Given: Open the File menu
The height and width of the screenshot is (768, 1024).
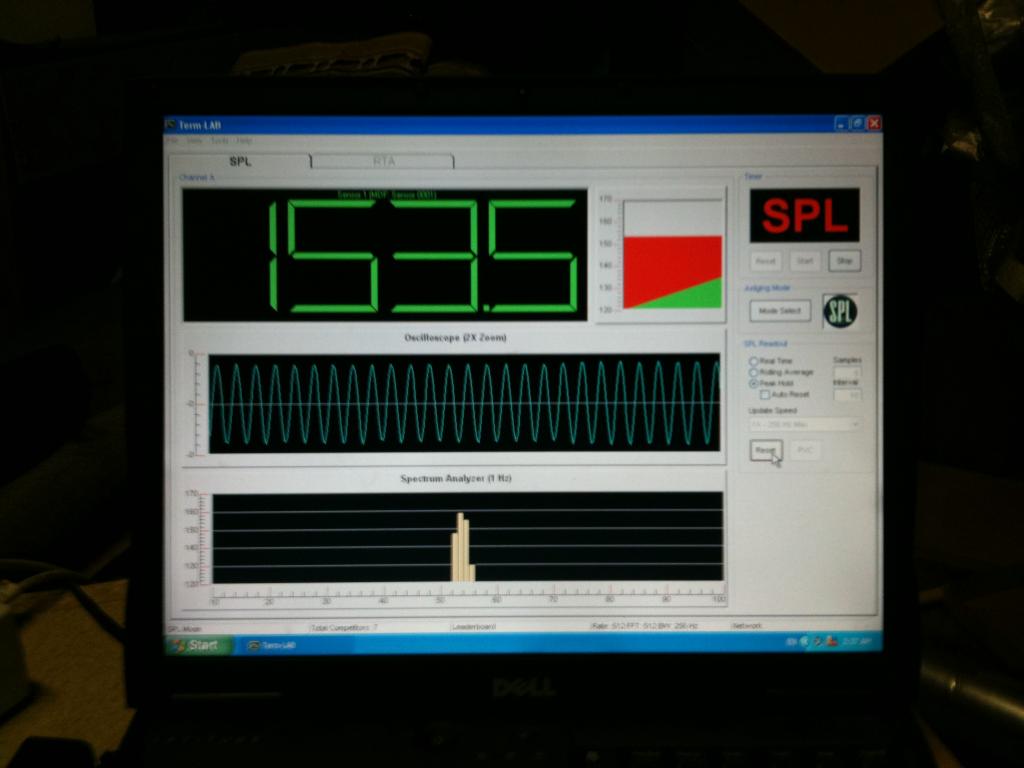Looking at the screenshot, I should coord(173,140).
